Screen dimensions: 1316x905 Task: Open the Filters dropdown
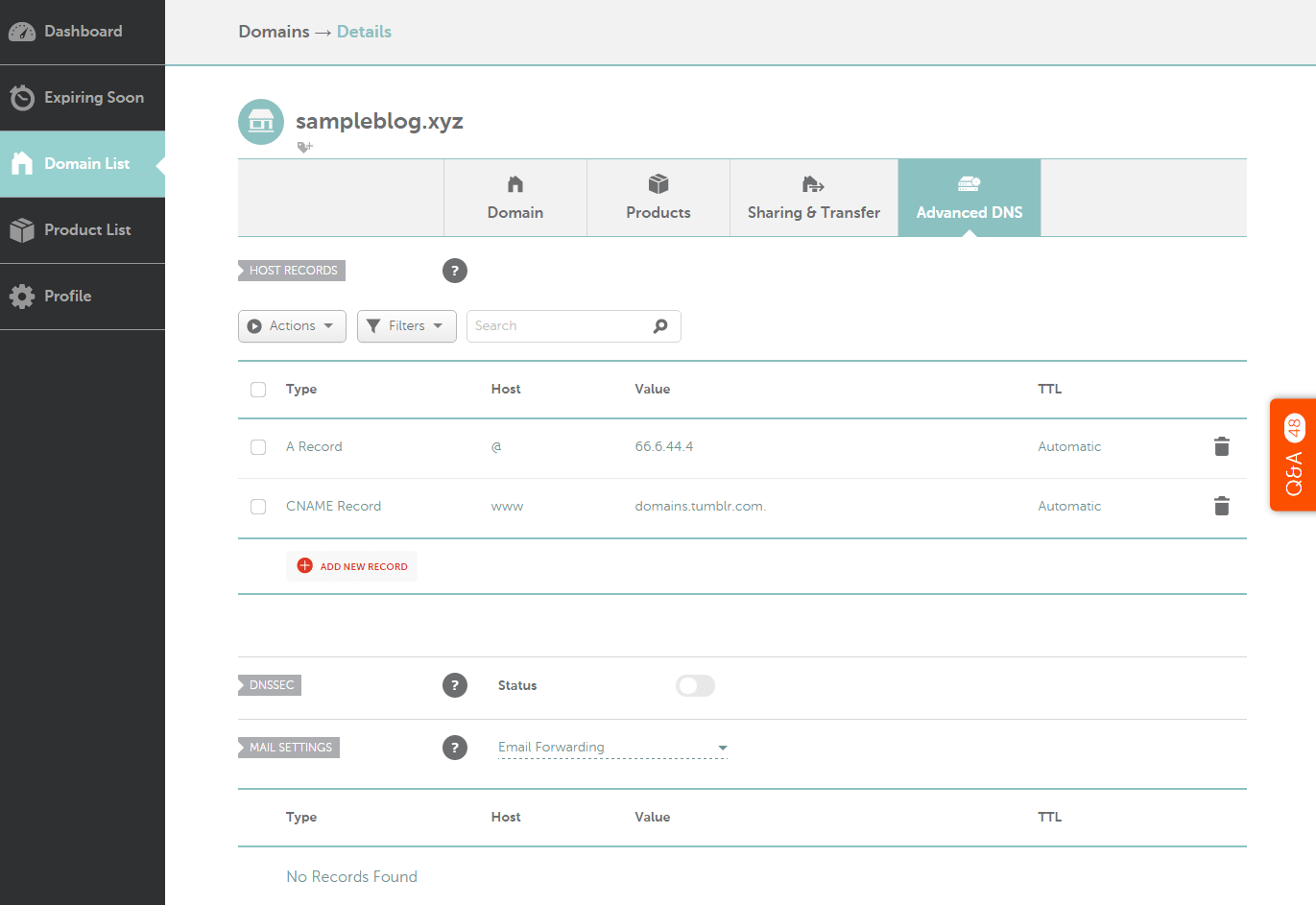[x=407, y=326]
